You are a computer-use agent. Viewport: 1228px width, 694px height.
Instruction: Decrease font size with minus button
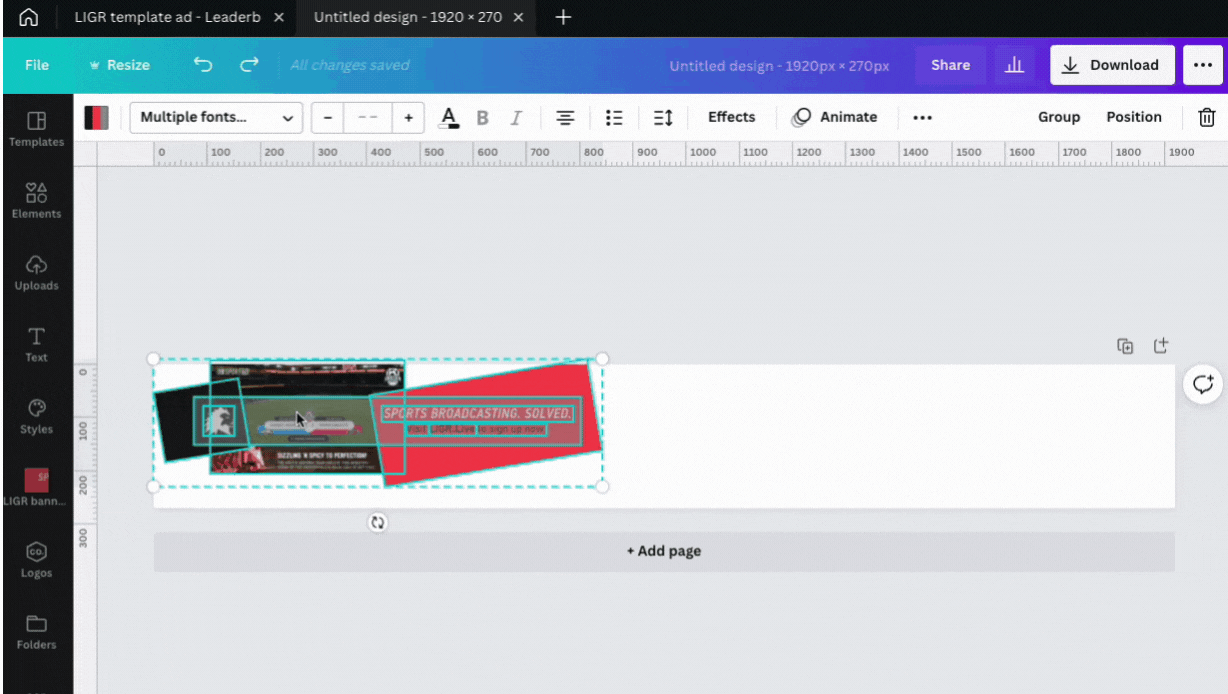(x=327, y=118)
